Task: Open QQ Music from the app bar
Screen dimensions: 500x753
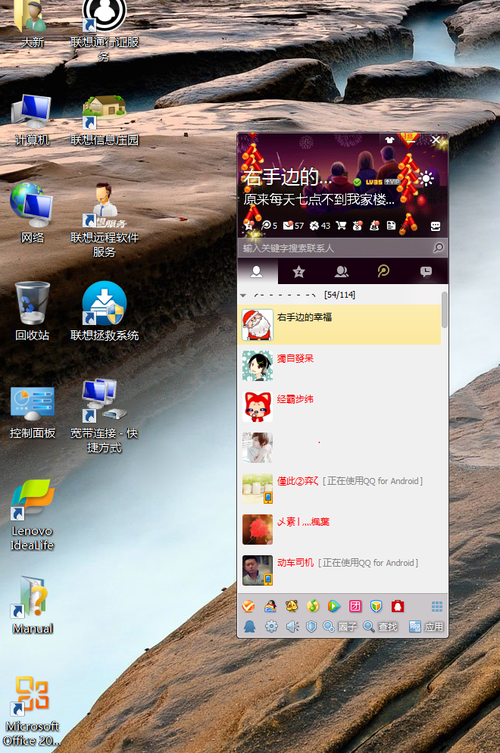Action: point(313,606)
